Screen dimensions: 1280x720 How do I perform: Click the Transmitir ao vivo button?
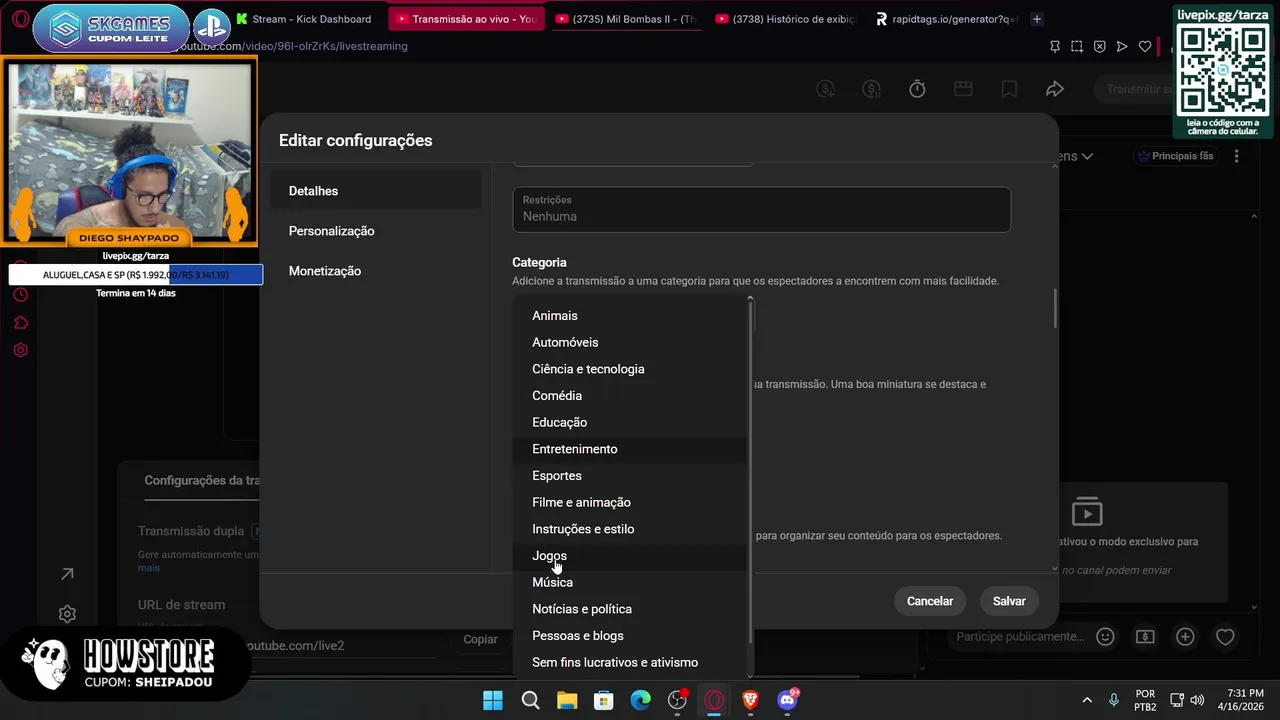(1137, 89)
